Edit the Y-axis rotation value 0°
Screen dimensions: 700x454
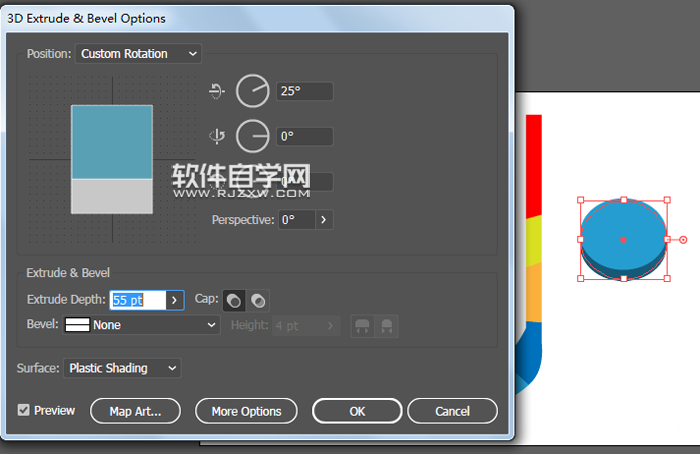tap(304, 136)
